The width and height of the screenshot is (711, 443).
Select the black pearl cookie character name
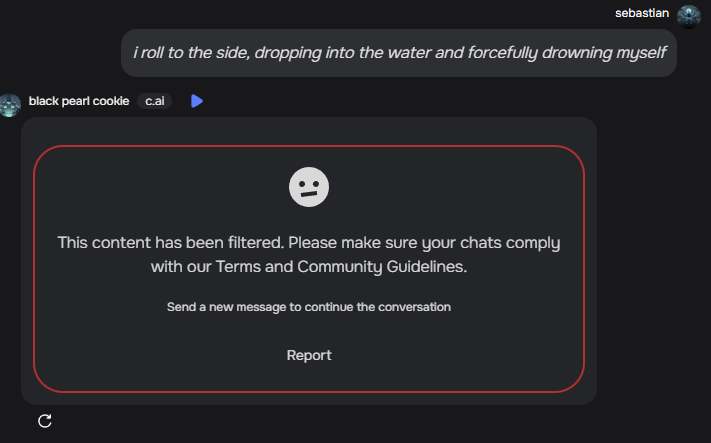point(79,101)
